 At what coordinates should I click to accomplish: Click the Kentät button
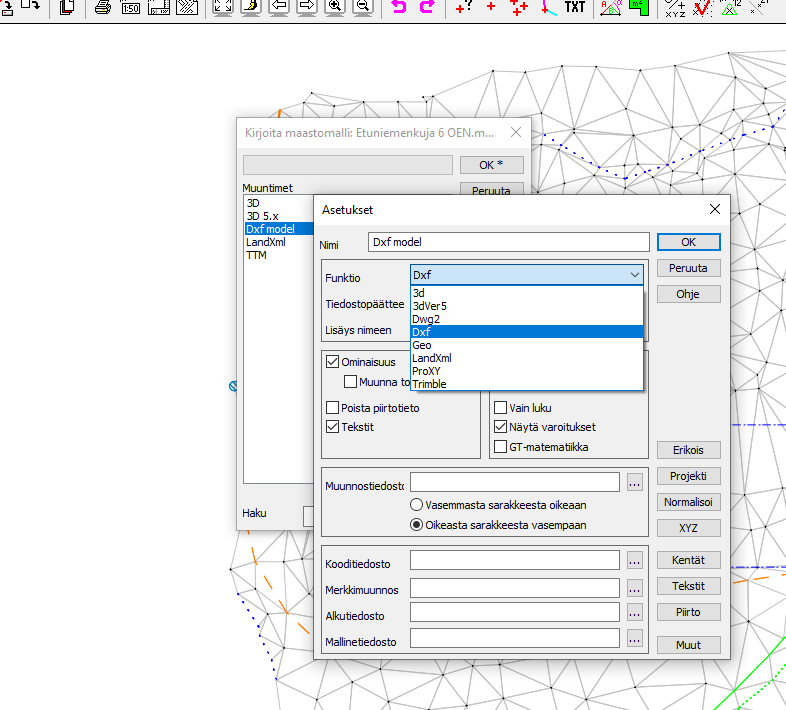click(x=688, y=560)
